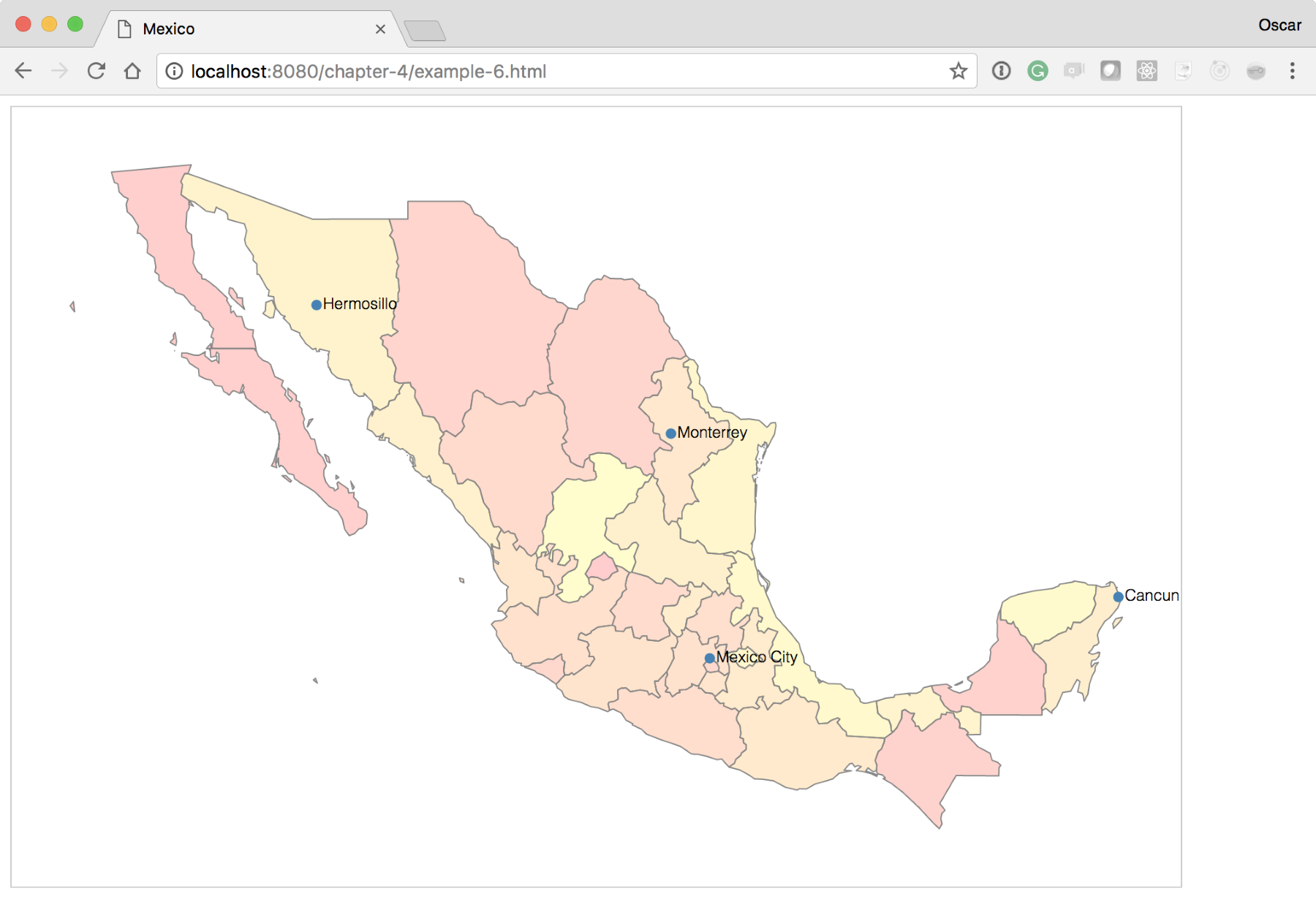Click the Hermosillo city marker dot
Viewport: 1316px width, 921px height.
[317, 305]
